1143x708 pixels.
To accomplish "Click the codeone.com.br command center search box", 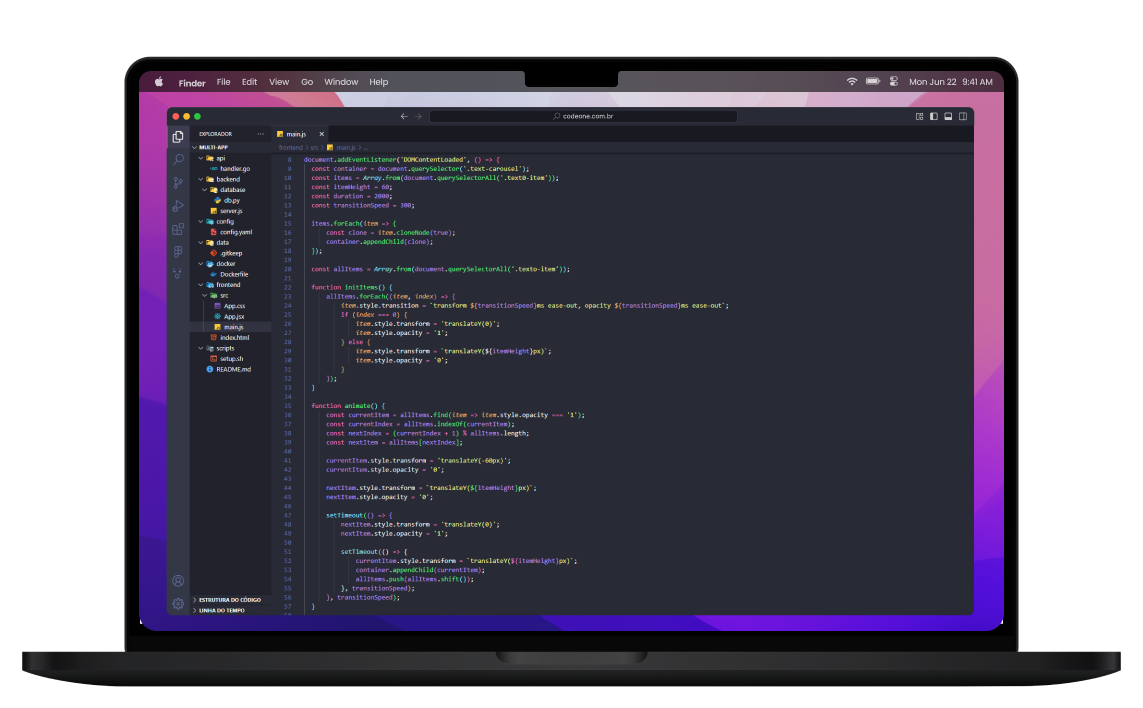I will (584, 116).
